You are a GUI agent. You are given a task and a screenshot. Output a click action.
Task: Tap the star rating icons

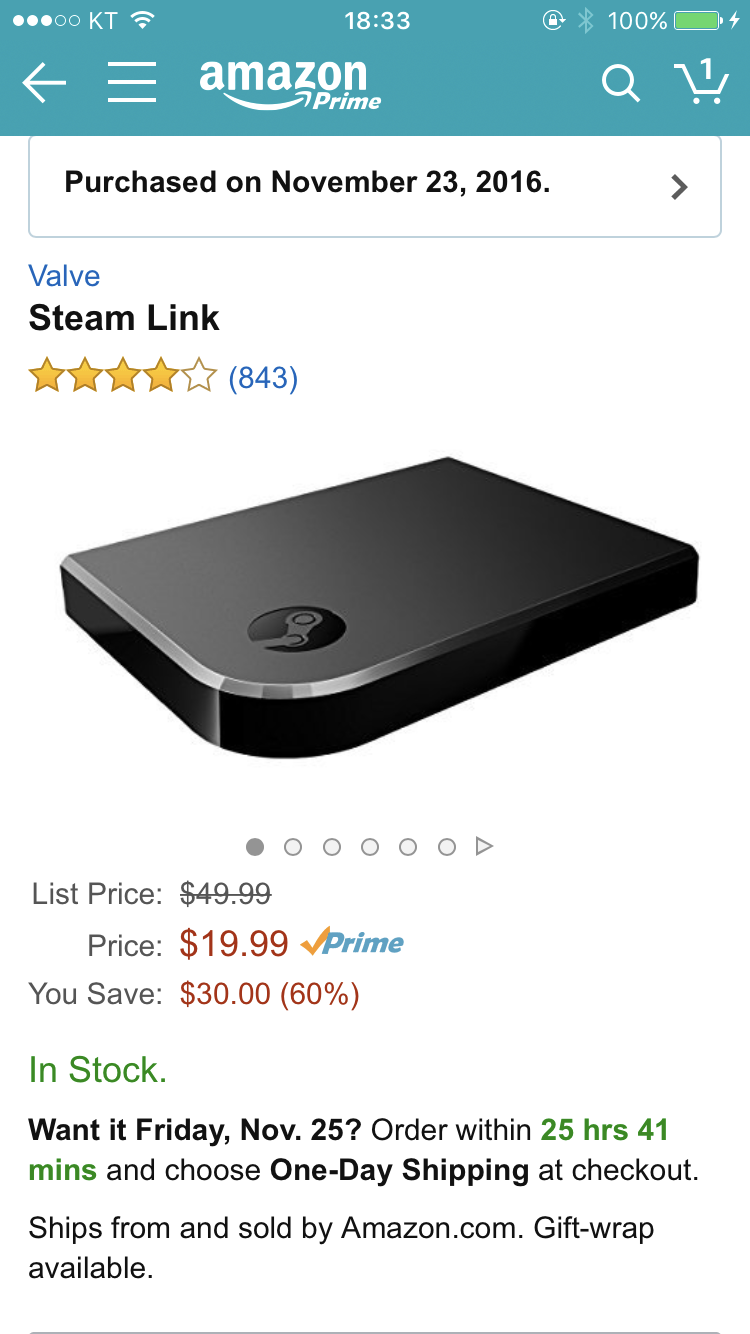pyautogui.click(x=122, y=377)
